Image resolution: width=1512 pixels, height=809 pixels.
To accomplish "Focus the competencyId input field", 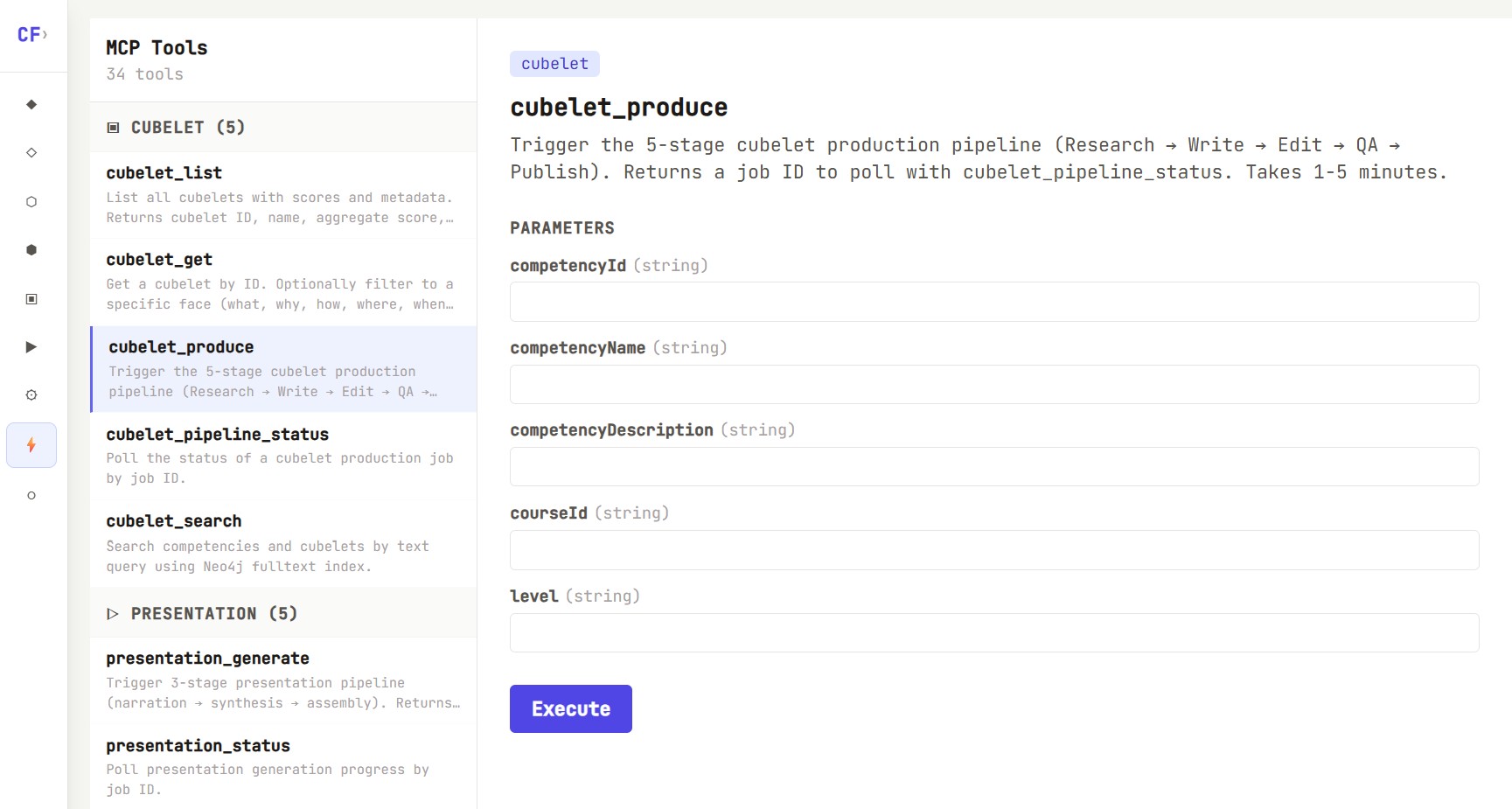I will point(994,302).
